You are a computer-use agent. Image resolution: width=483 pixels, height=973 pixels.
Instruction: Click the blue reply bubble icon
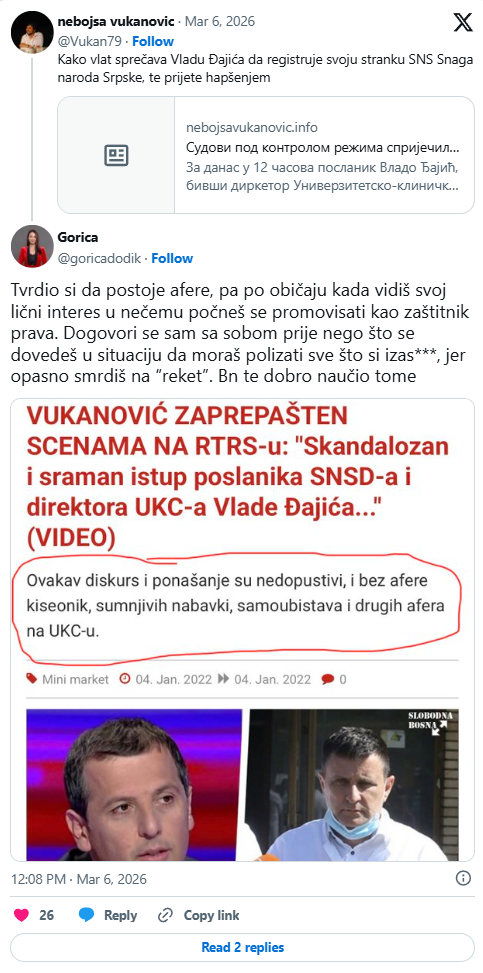pyautogui.click(x=86, y=915)
